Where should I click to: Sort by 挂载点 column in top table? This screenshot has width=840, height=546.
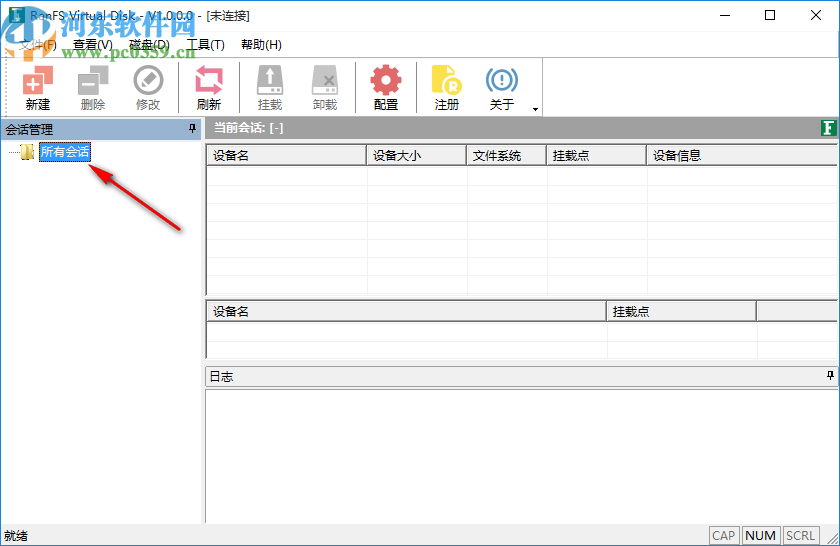coord(596,155)
